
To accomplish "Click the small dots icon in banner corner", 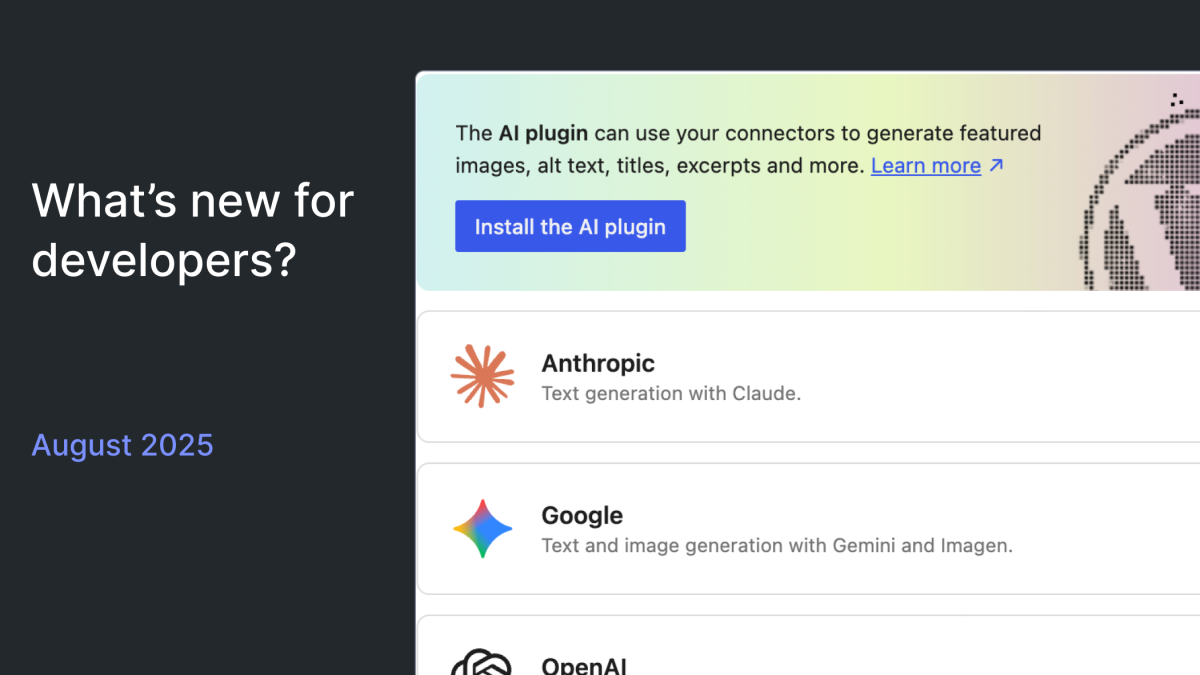I will [1177, 100].
